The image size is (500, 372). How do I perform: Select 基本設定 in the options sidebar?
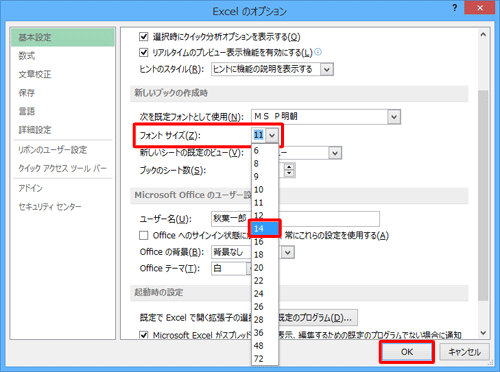pyautogui.click(x=62, y=37)
